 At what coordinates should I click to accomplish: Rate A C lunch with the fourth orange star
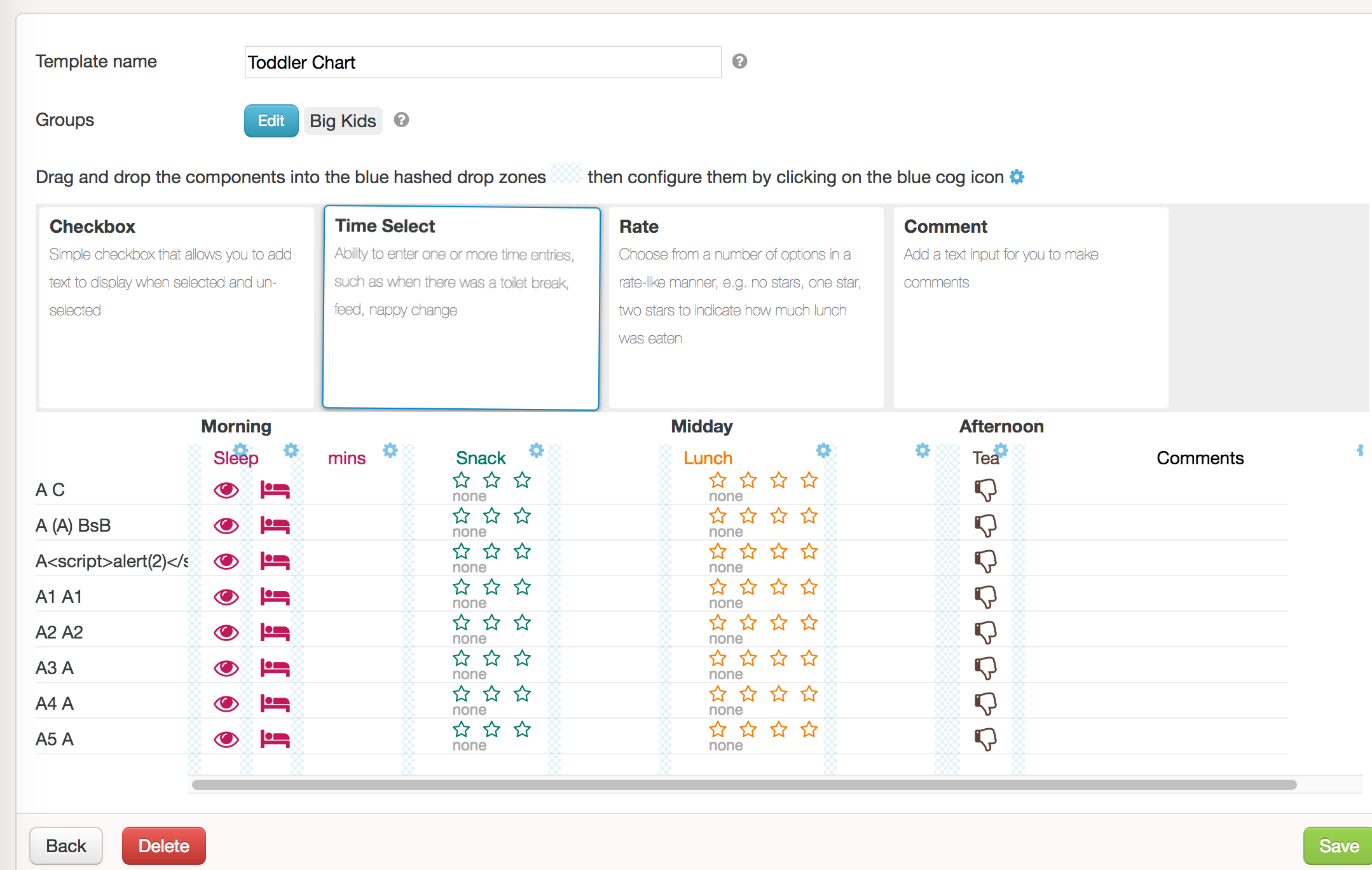(809, 480)
